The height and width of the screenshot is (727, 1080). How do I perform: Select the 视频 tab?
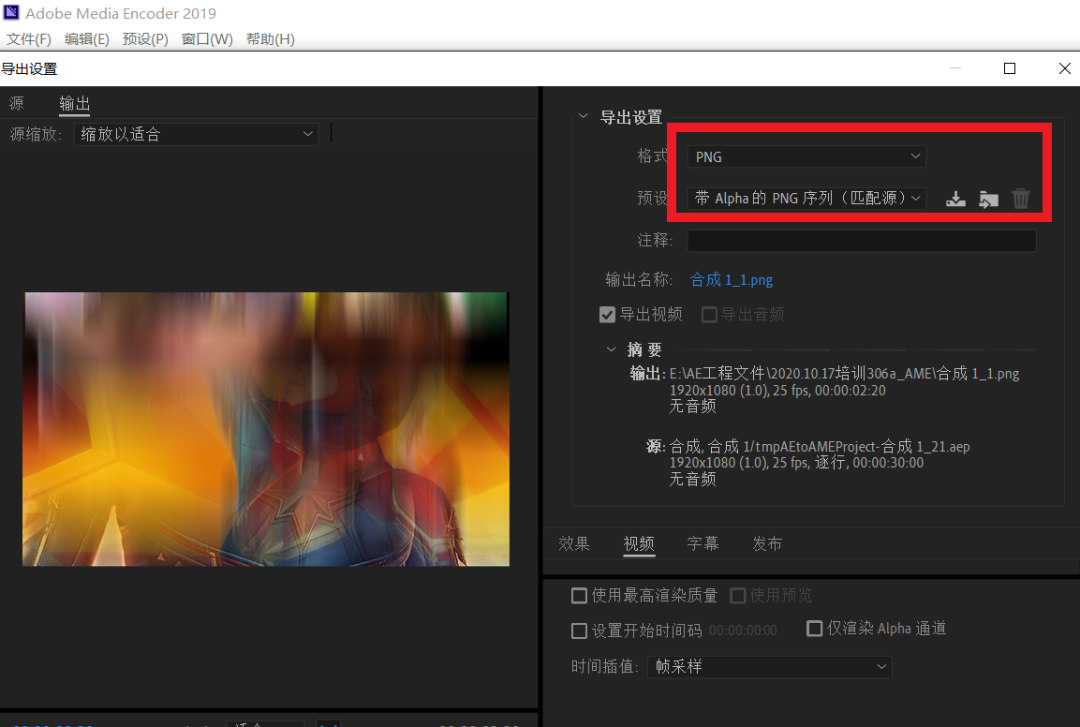coord(638,544)
